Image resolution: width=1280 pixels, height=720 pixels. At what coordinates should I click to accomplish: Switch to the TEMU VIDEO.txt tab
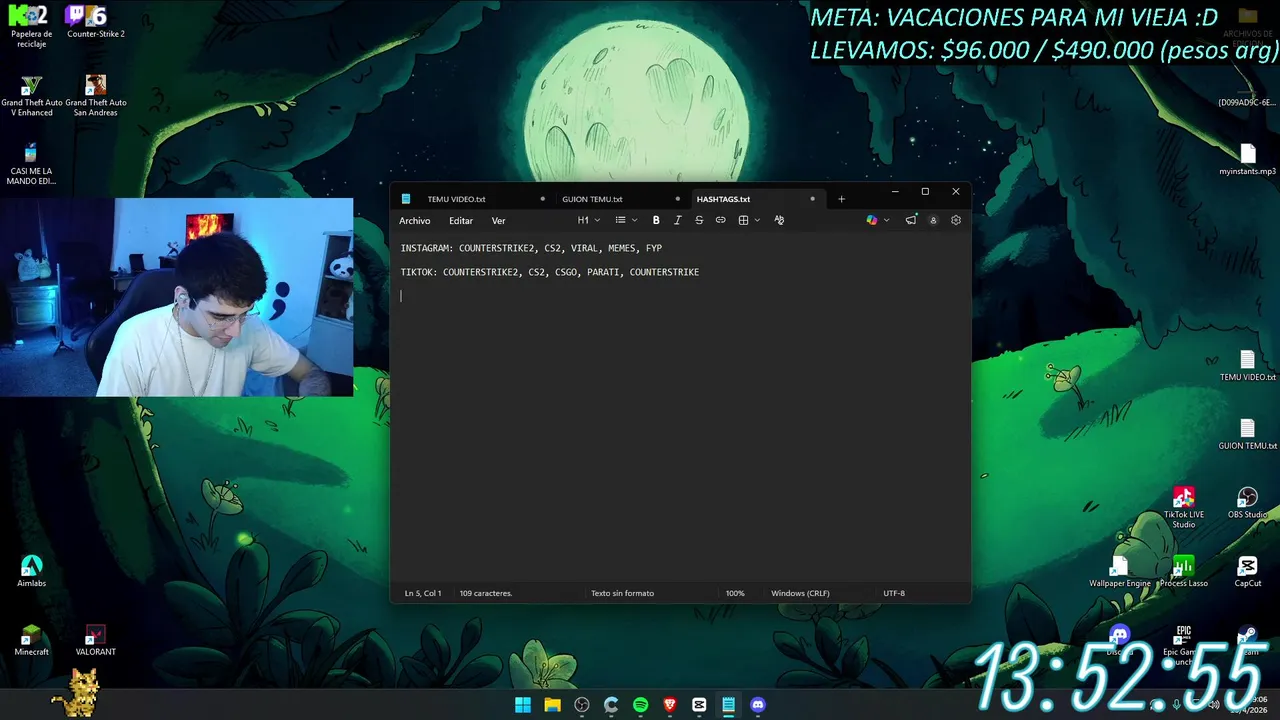point(456,199)
